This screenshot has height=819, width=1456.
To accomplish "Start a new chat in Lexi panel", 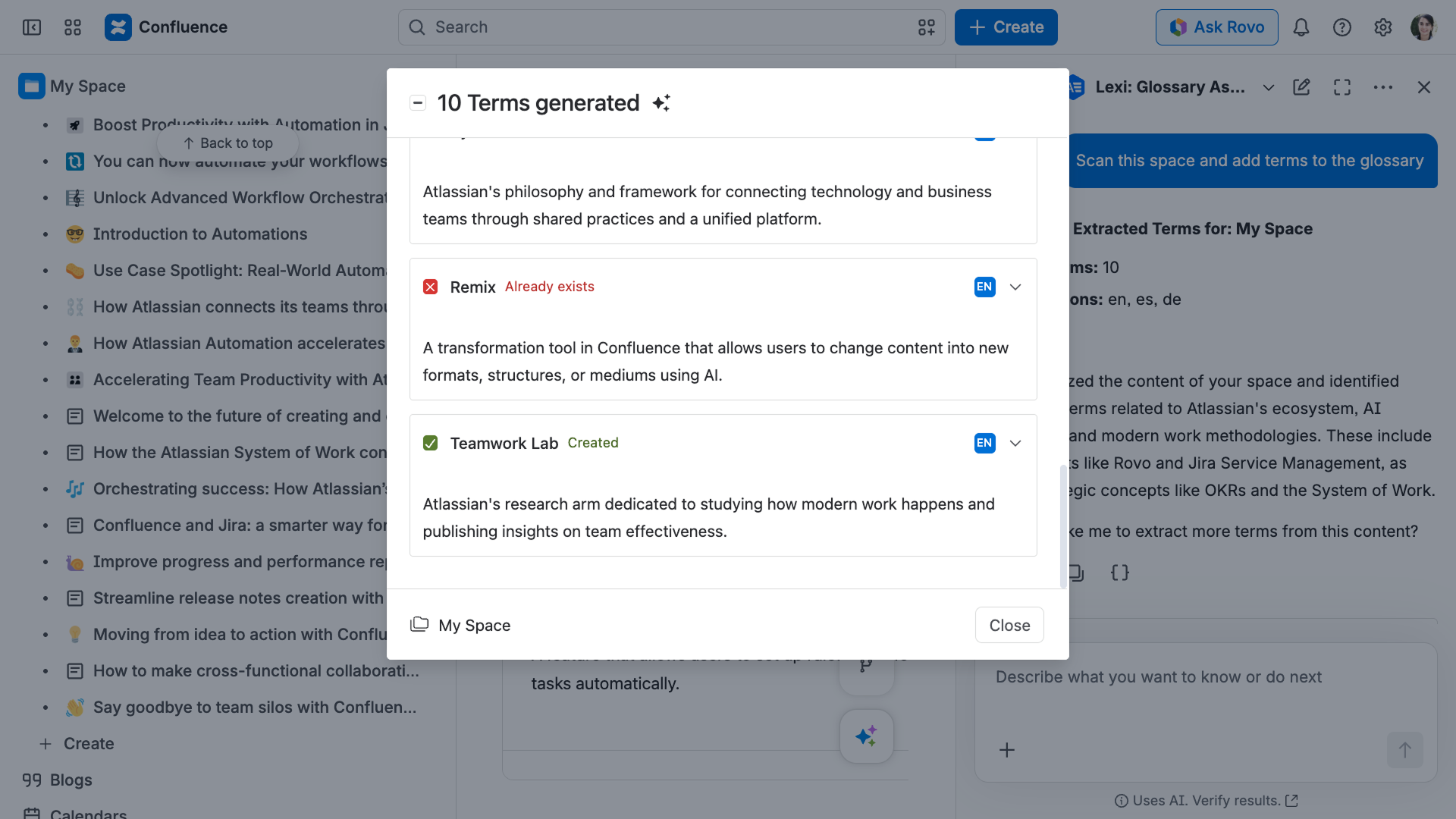I will click(1301, 87).
